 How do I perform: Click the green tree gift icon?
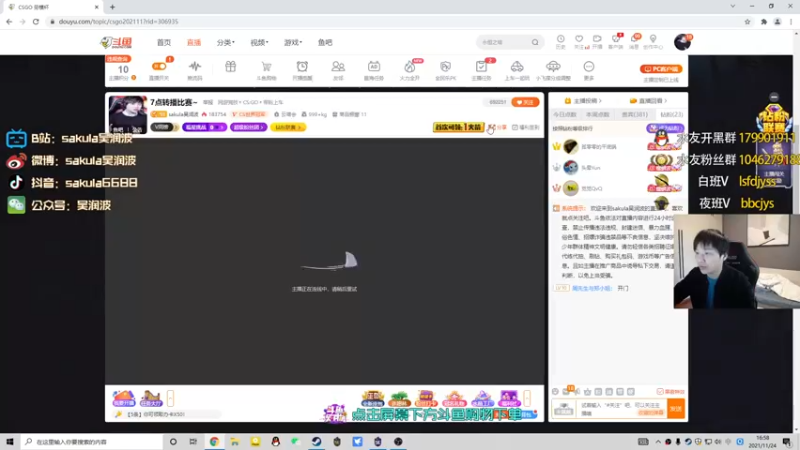[399, 398]
